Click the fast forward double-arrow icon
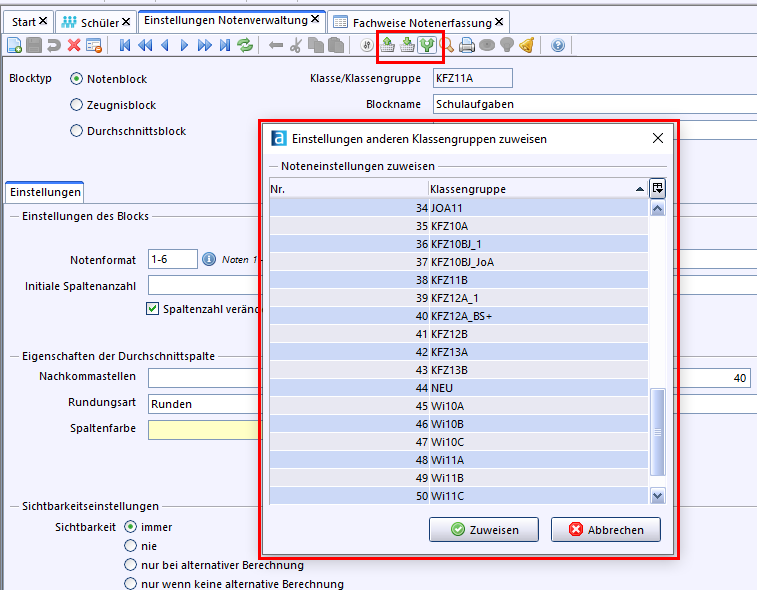This screenshot has height=590, width=757. [x=205, y=45]
